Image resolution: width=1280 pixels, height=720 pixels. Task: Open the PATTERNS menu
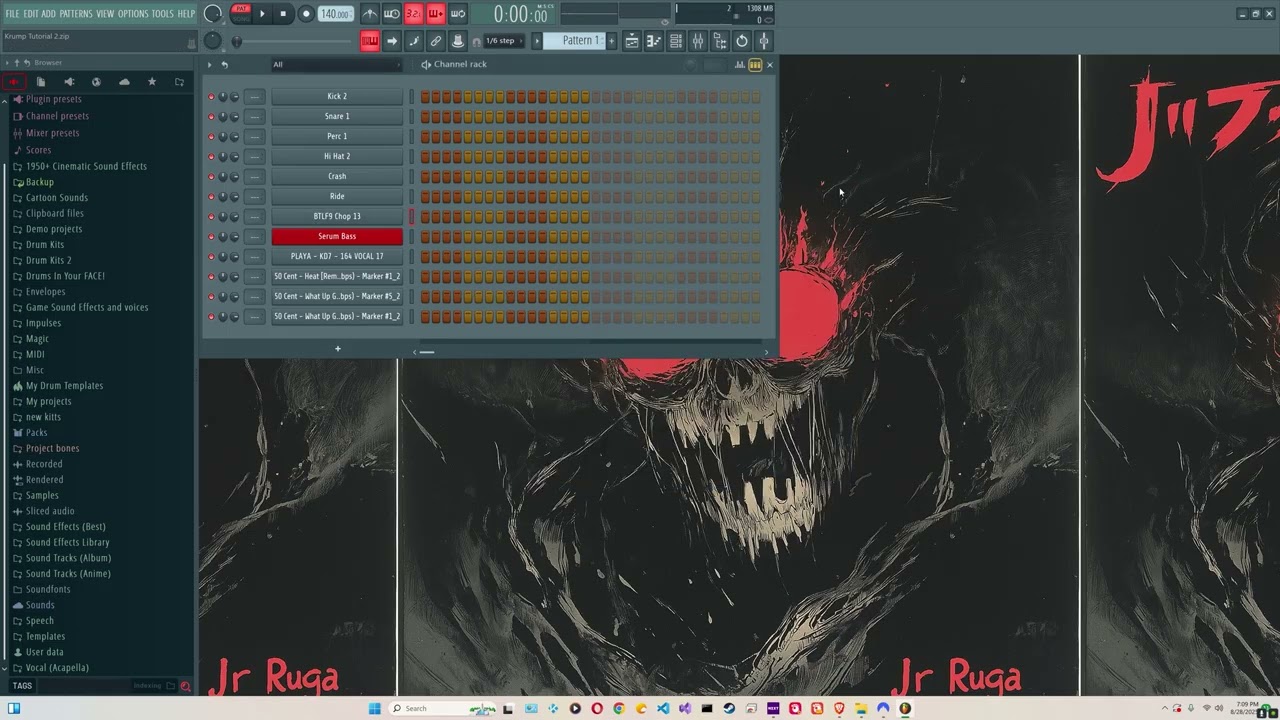pyautogui.click(x=76, y=14)
